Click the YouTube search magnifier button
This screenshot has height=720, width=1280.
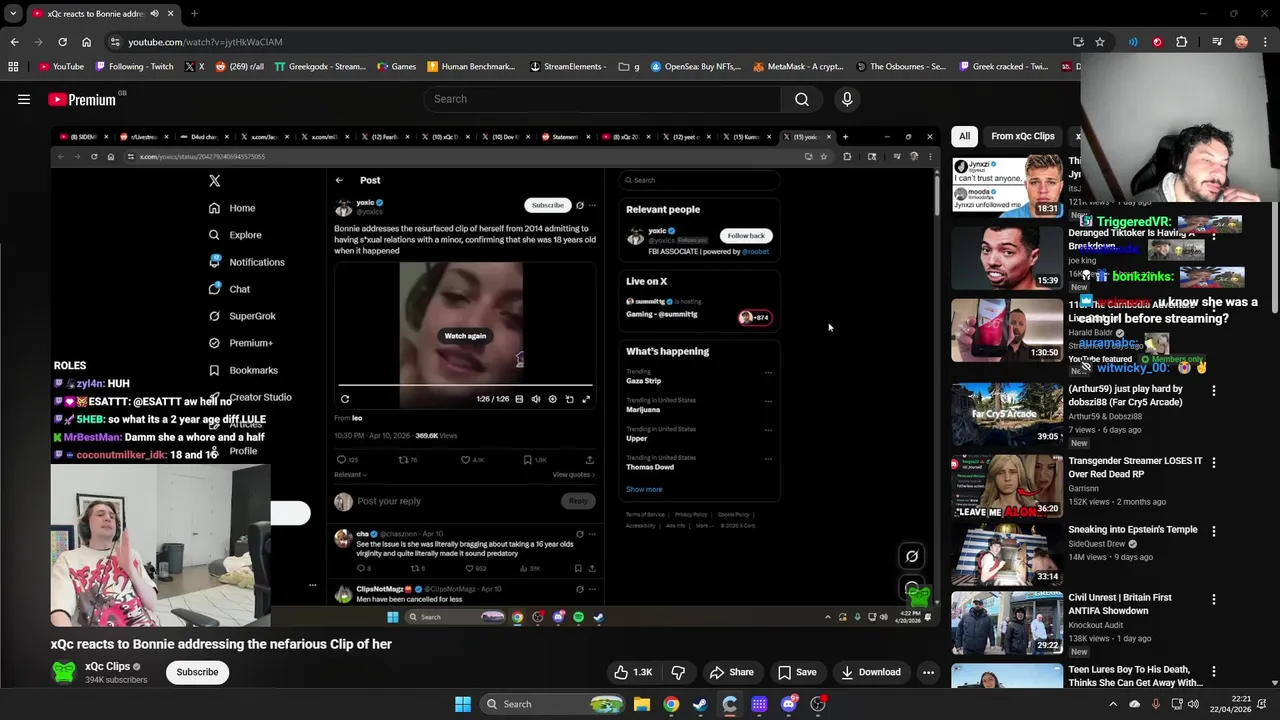click(x=802, y=99)
